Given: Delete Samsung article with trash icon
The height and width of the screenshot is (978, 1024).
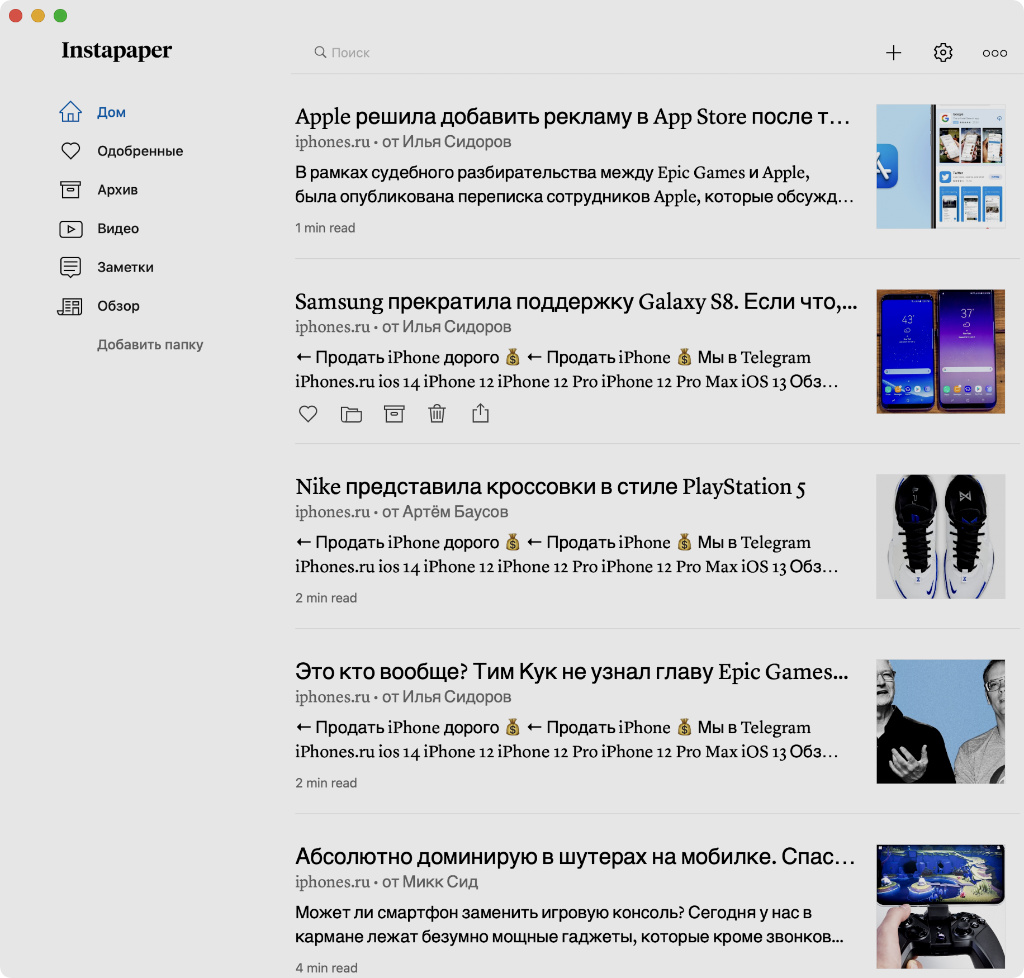Looking at the screenshot, I should 437,414.
